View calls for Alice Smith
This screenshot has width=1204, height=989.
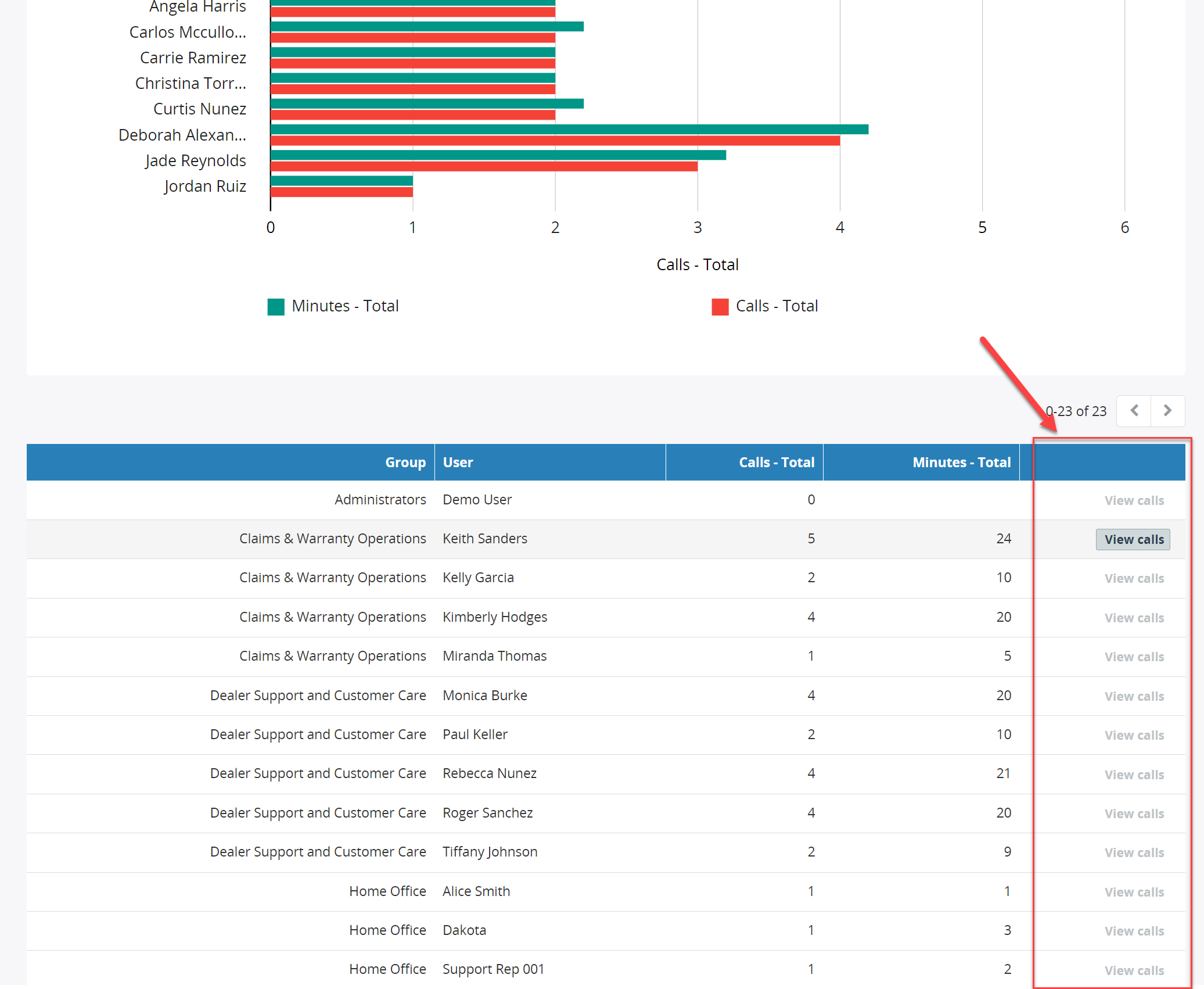[1134, 892]
